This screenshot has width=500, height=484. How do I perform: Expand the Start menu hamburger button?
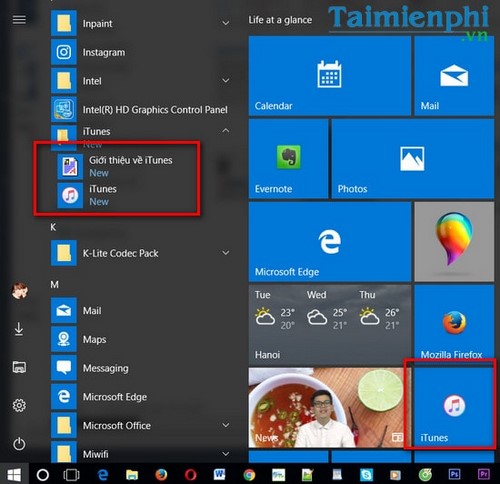click(19, 20)
